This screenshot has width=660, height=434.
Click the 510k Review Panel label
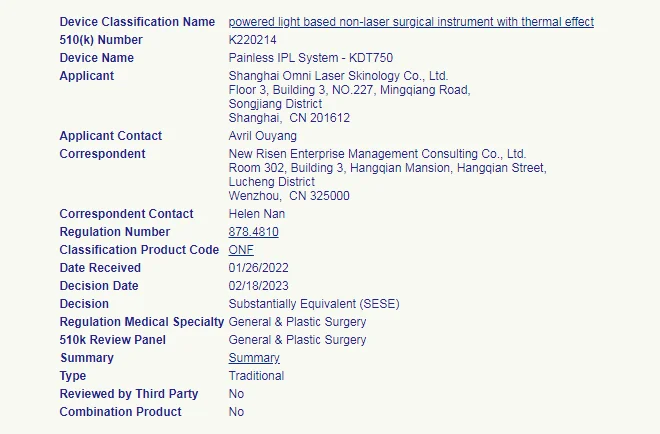coord(113,340)
